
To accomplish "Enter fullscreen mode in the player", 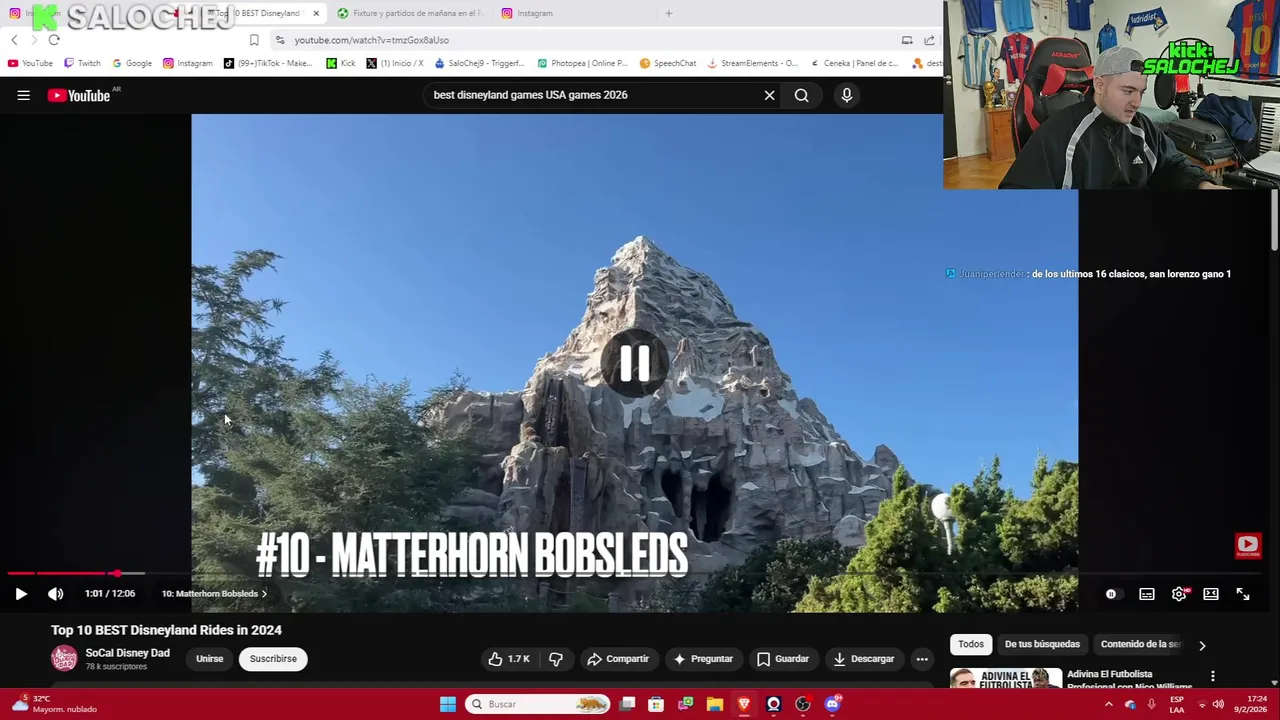I will [1243, 594].
